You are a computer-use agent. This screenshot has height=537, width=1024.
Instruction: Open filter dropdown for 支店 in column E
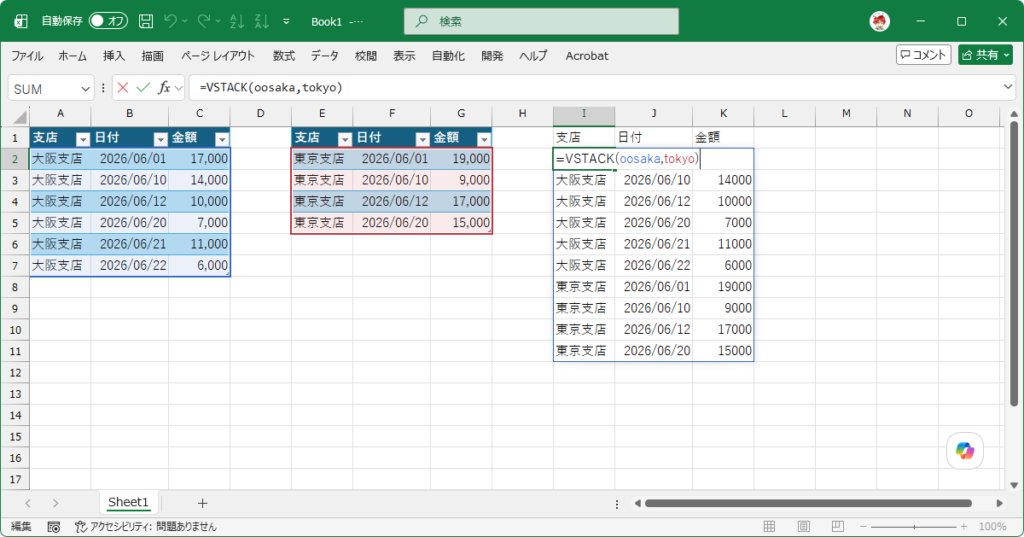coord(344,139)
